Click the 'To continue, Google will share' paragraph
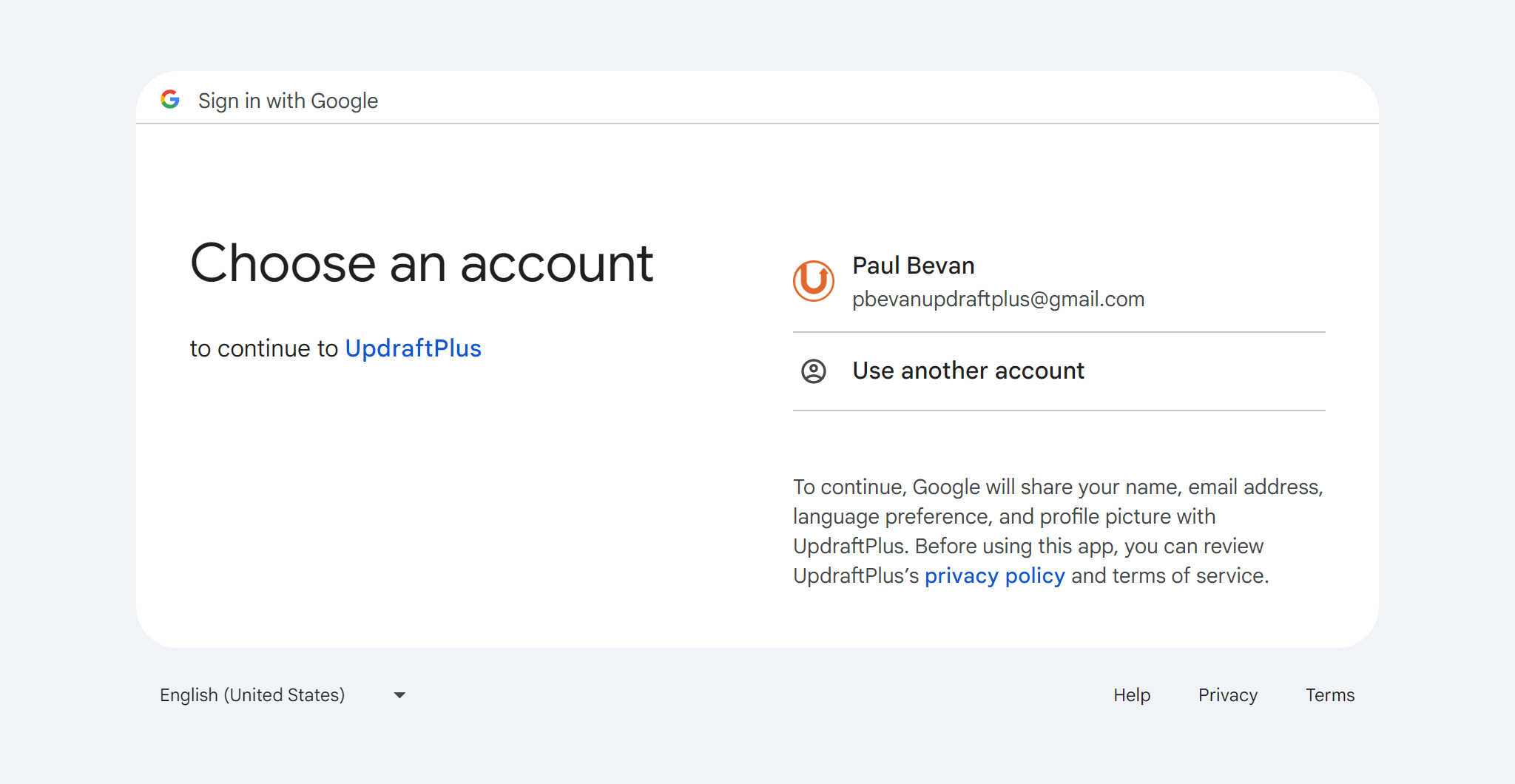The image size is (1515, 784). click(x=1058, y=487)
